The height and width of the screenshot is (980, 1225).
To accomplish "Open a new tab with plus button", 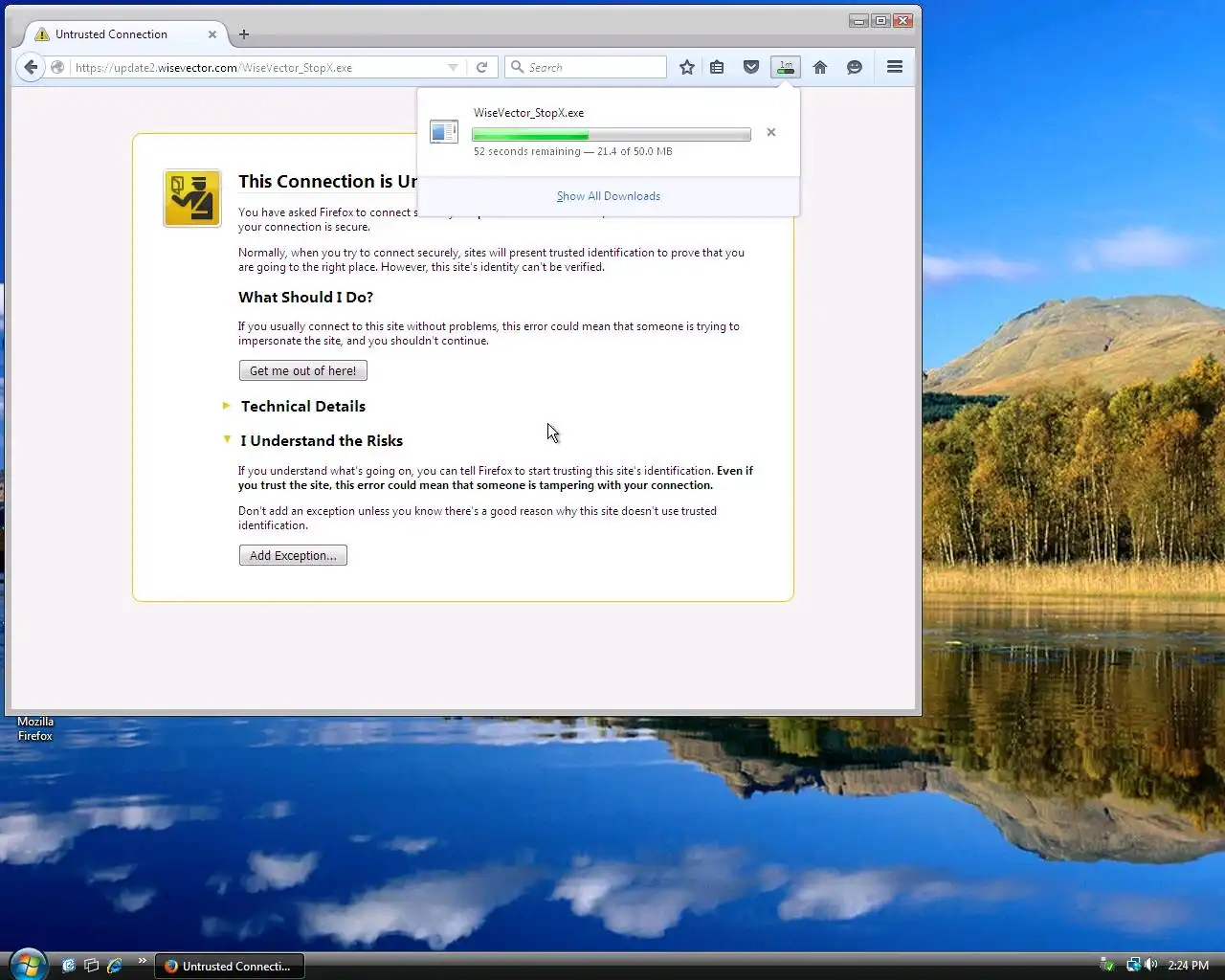I will pos(244,34).
